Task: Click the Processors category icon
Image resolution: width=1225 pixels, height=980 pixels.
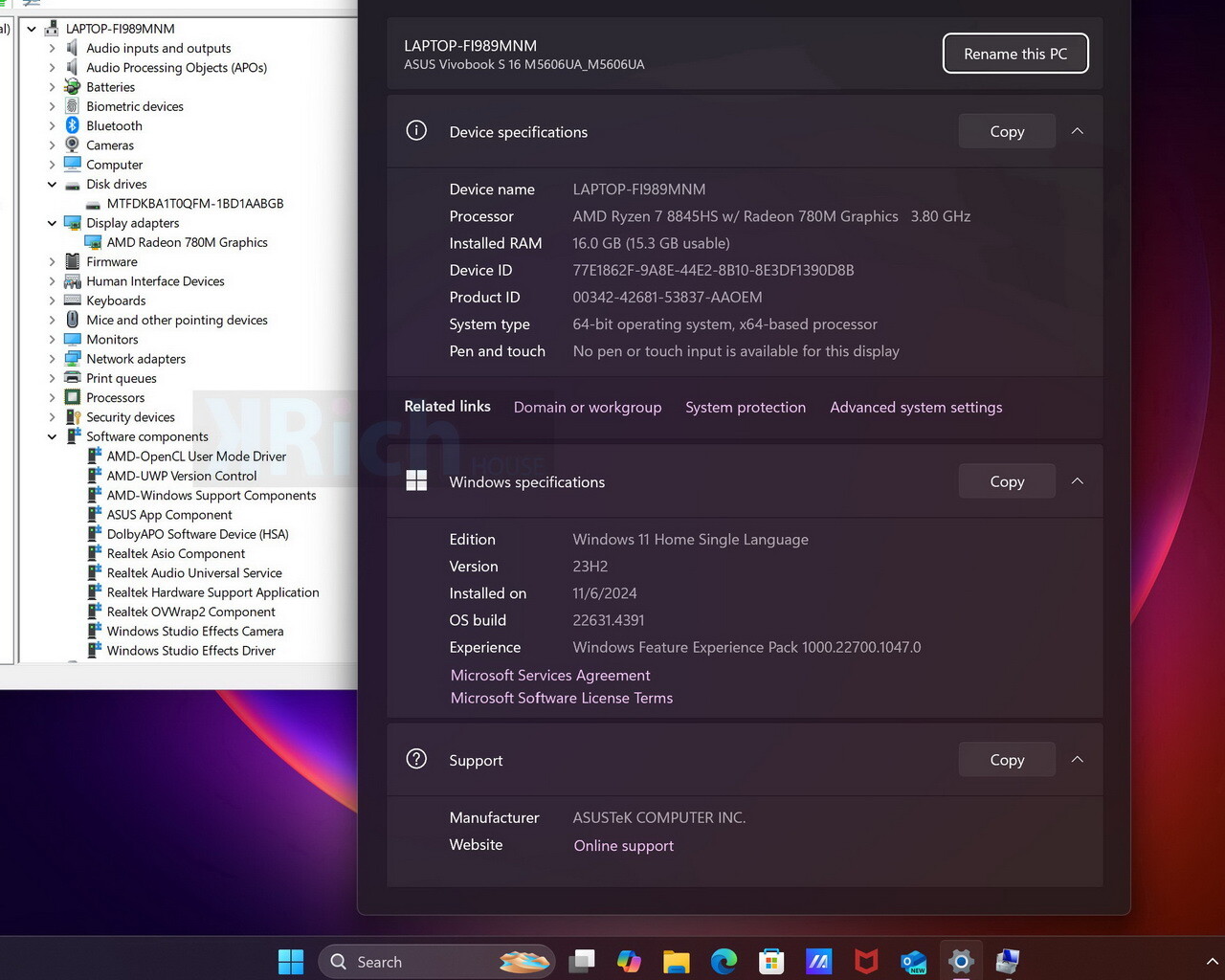Action: pos(73,397)
